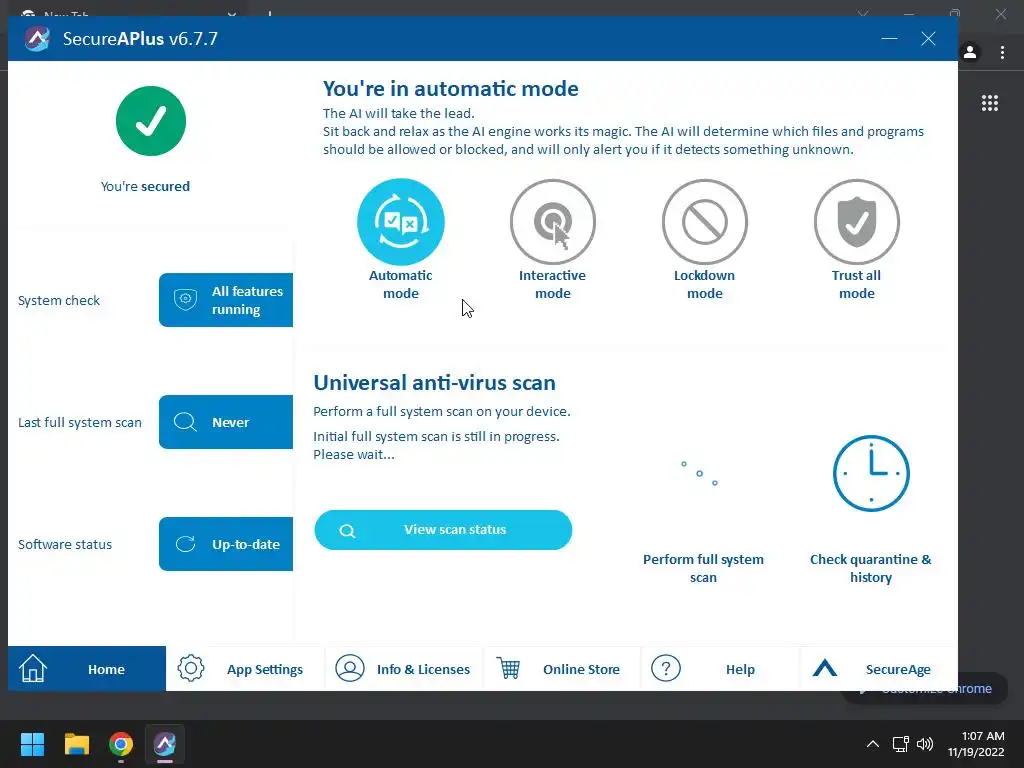Open the Online Store tab
The height and width of the screenshot is (768, 1024).
click(562, 669)
